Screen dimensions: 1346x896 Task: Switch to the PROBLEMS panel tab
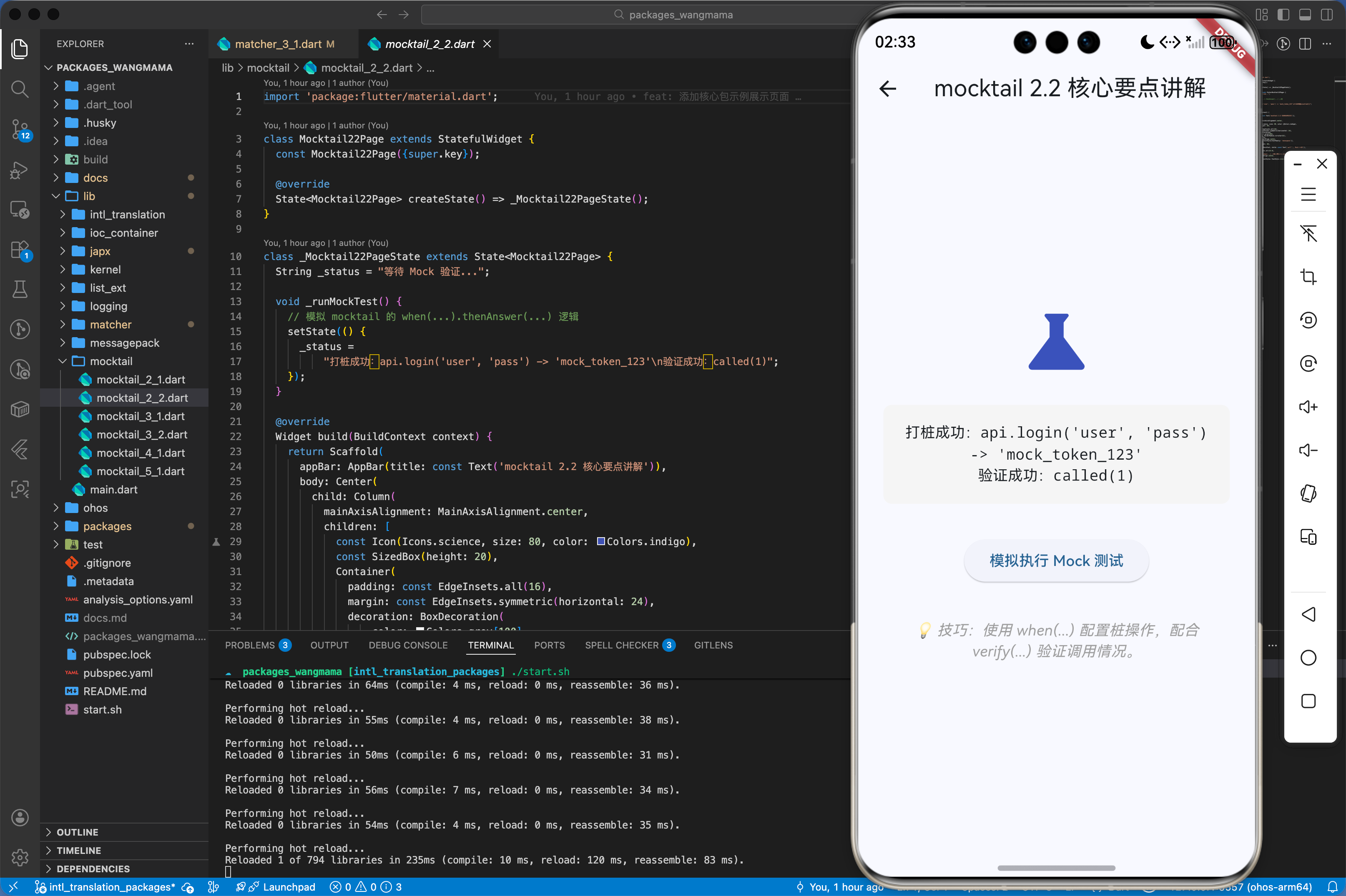258,645
